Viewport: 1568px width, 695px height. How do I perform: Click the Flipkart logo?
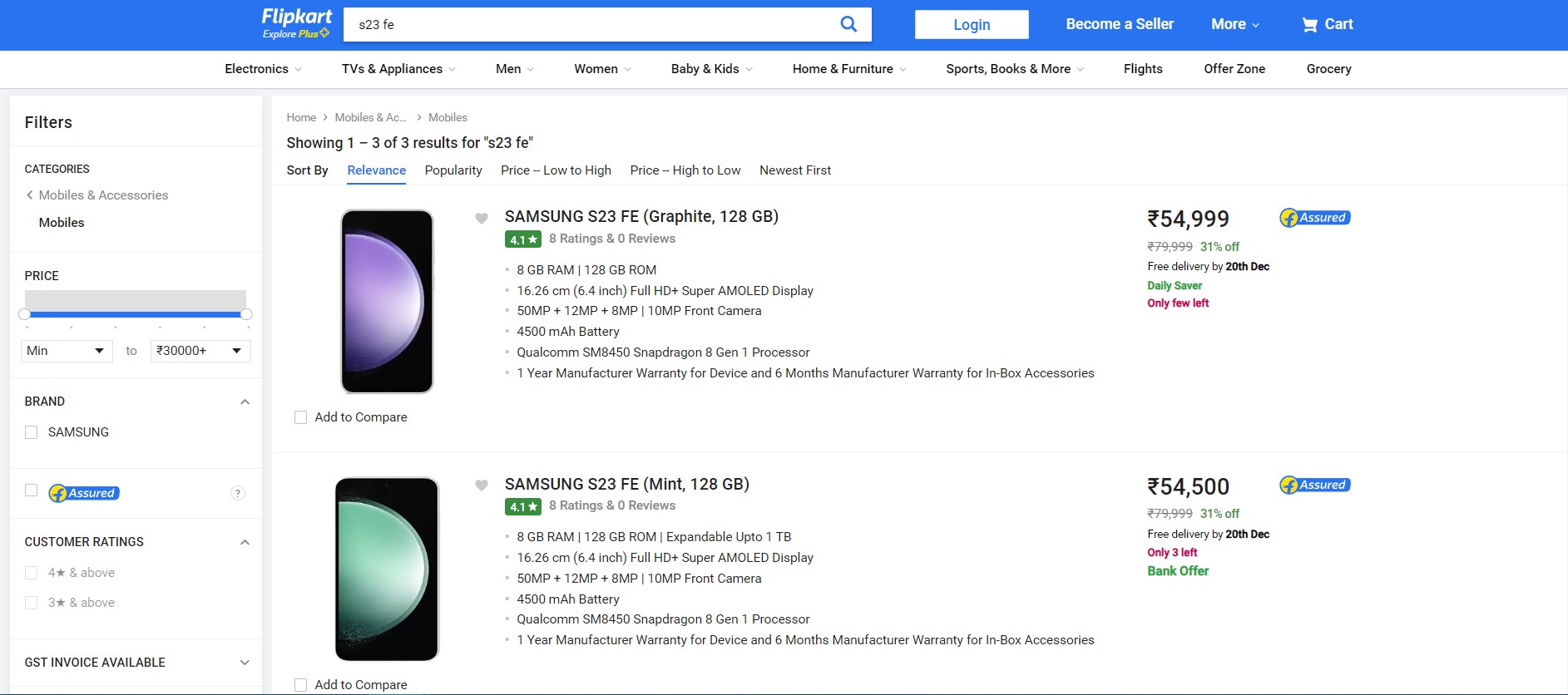296,17
